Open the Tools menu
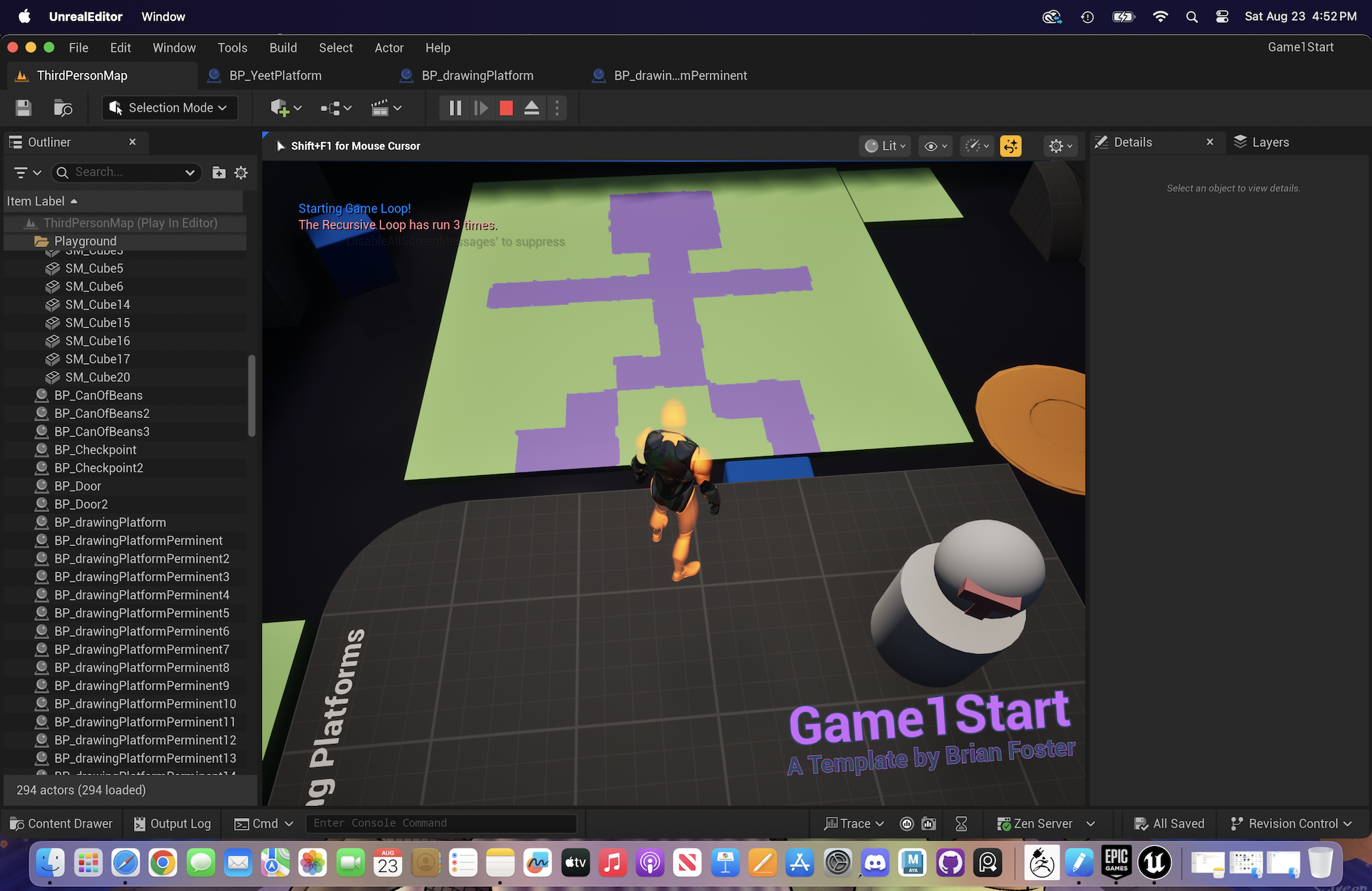This screenshot has width=1372, height=891. tap(232, 48)
